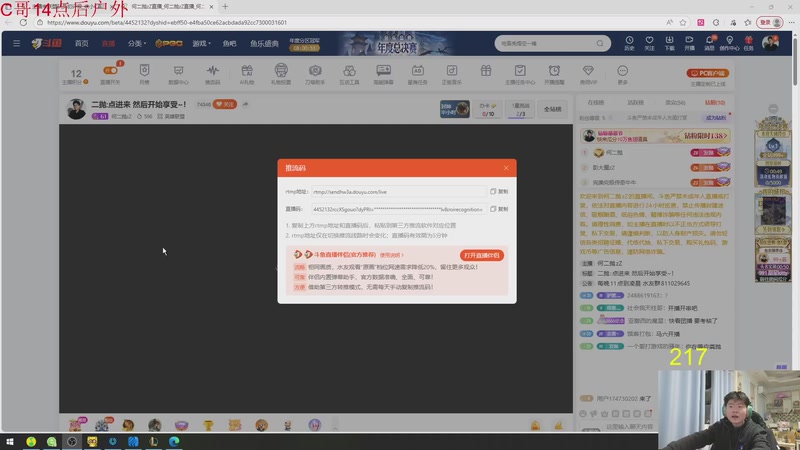Screen dimensions: 800x450
Task: Open the 开播 go-live icon
Action: [x=689, y=43]
